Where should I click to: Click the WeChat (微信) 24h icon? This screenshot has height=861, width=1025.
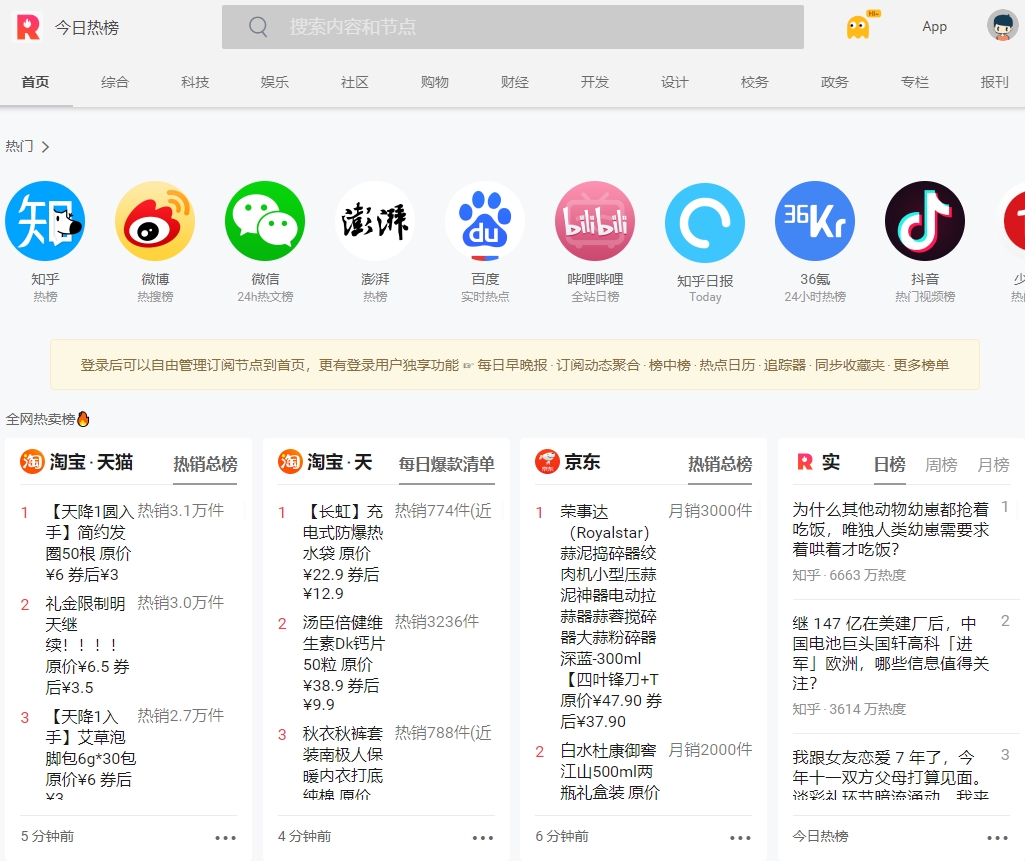pyautogui.click(x=265, y=221)
